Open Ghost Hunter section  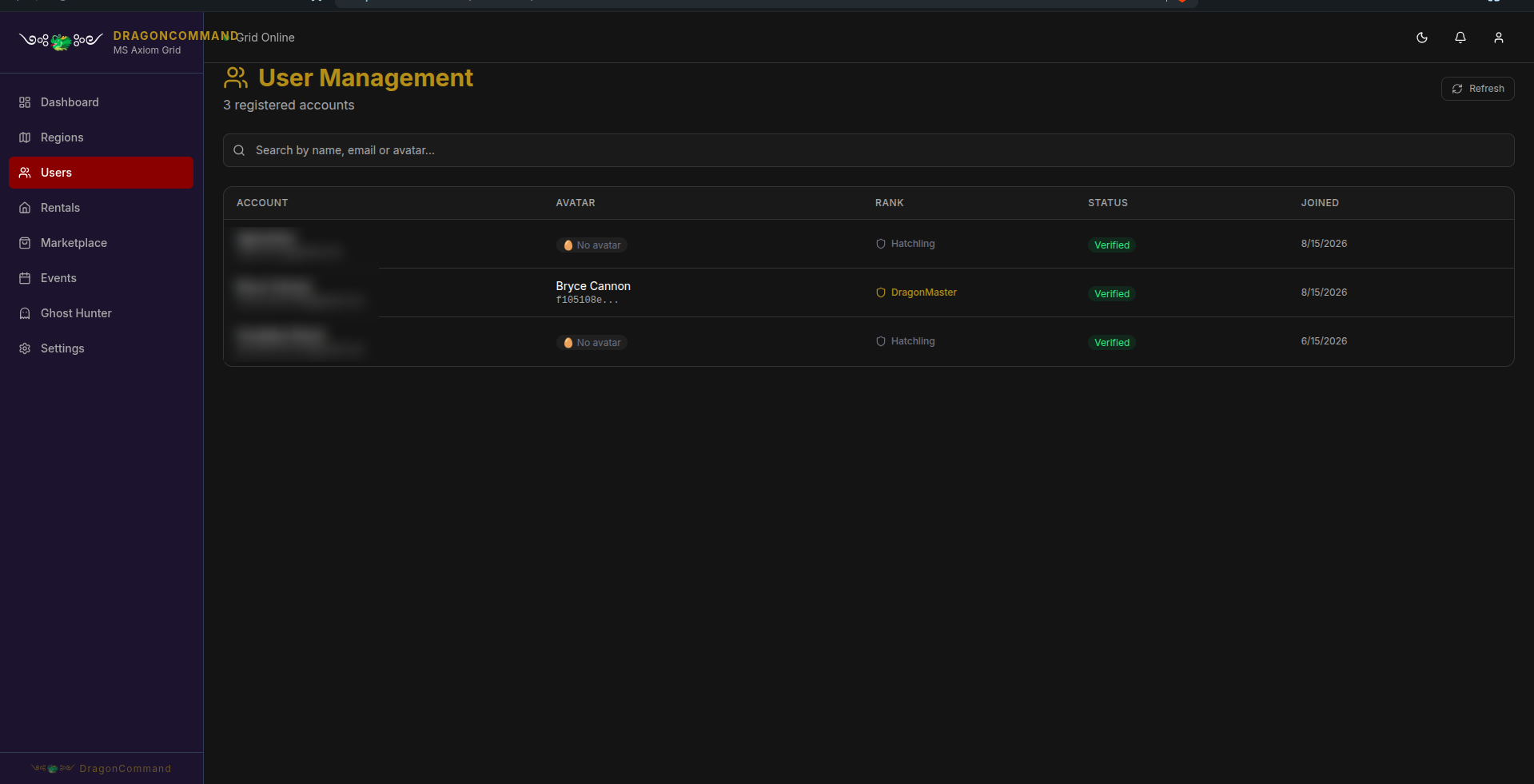101,313
